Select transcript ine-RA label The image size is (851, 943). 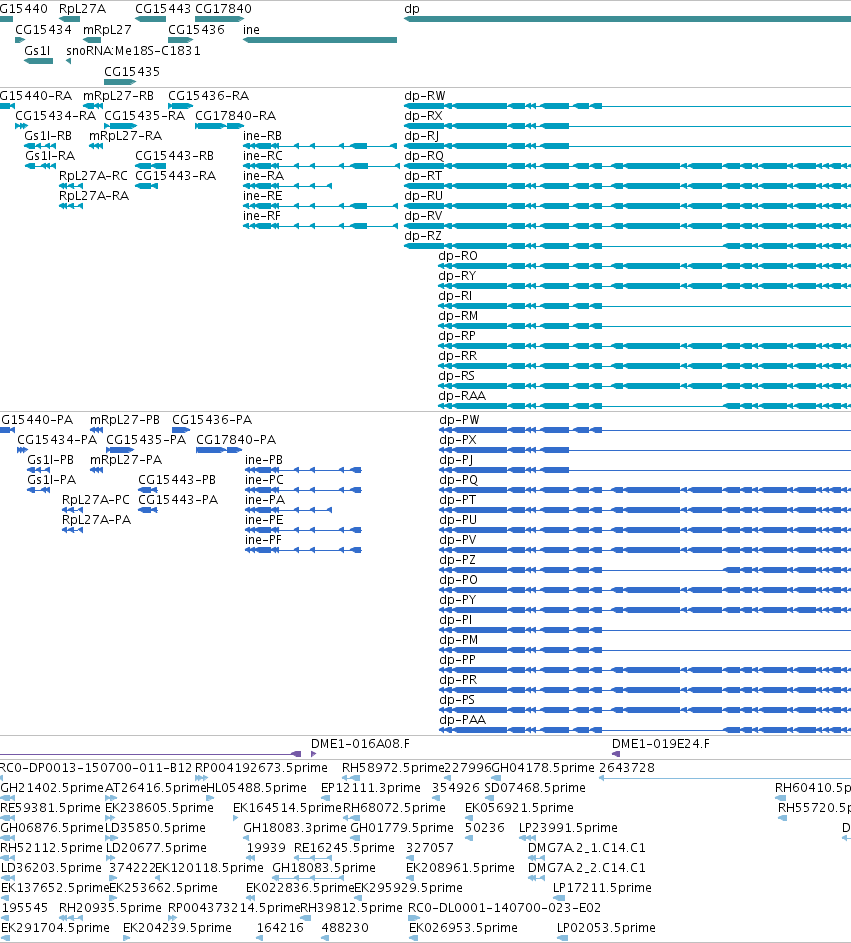(x=263, y=176)
